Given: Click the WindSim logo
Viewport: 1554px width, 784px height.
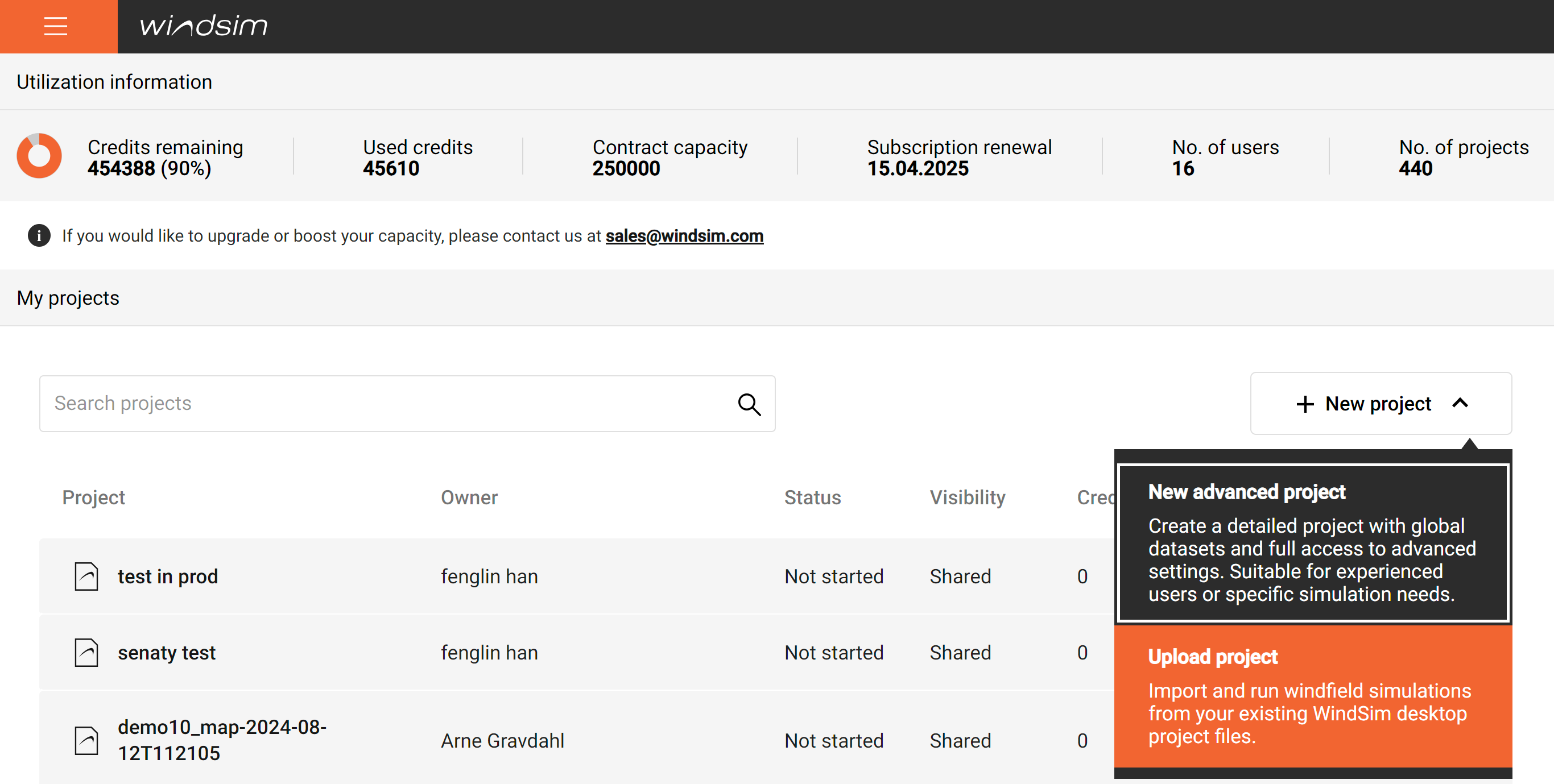Looking at the screenshot, I should click(203, 26).
